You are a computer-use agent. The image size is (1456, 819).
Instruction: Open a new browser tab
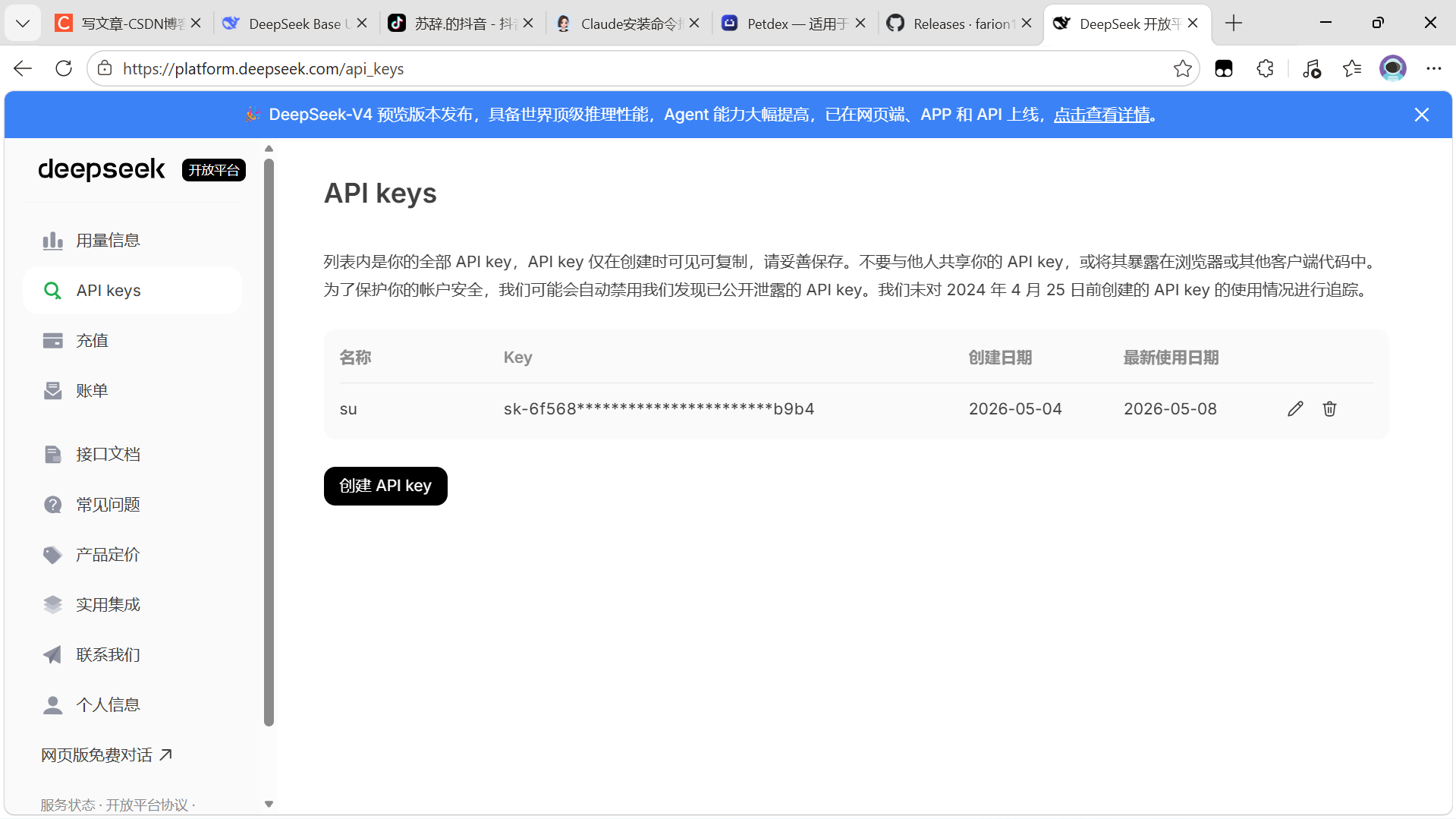tap(1234, 24)
